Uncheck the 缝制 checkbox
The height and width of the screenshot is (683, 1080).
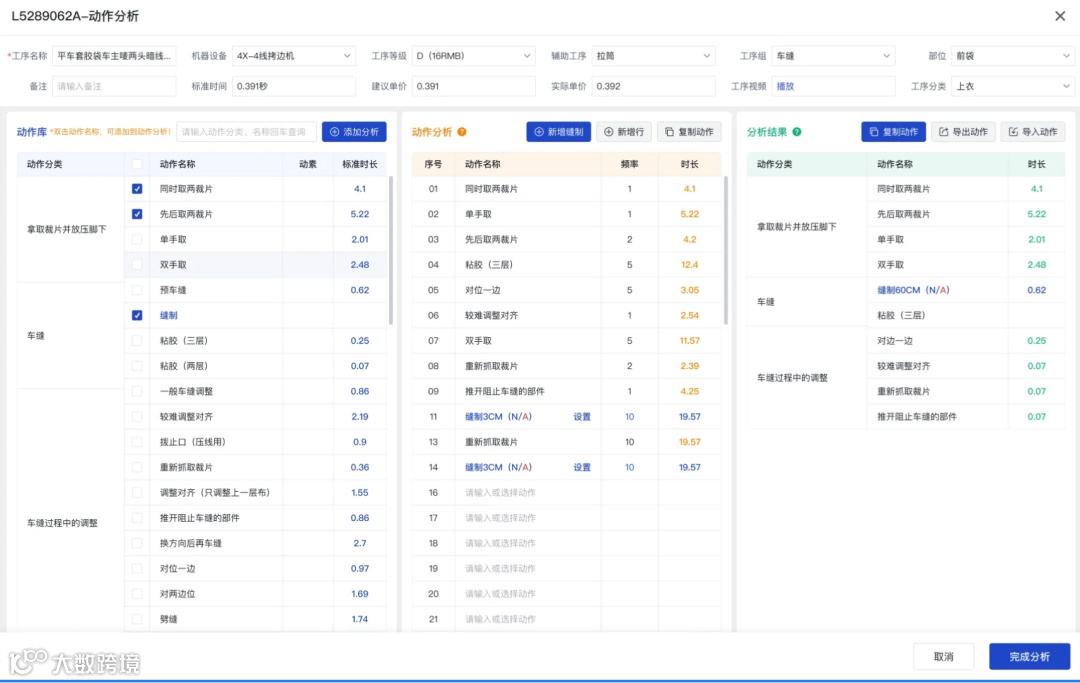point(137,315)
